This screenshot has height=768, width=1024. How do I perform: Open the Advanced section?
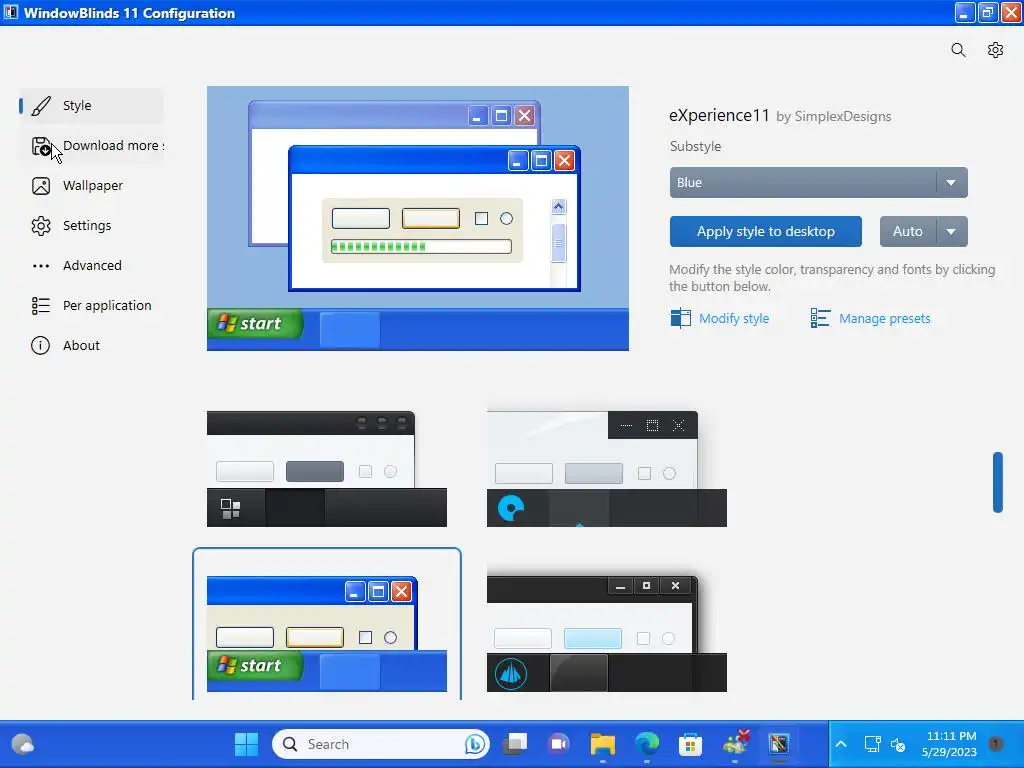coord(91,266)
